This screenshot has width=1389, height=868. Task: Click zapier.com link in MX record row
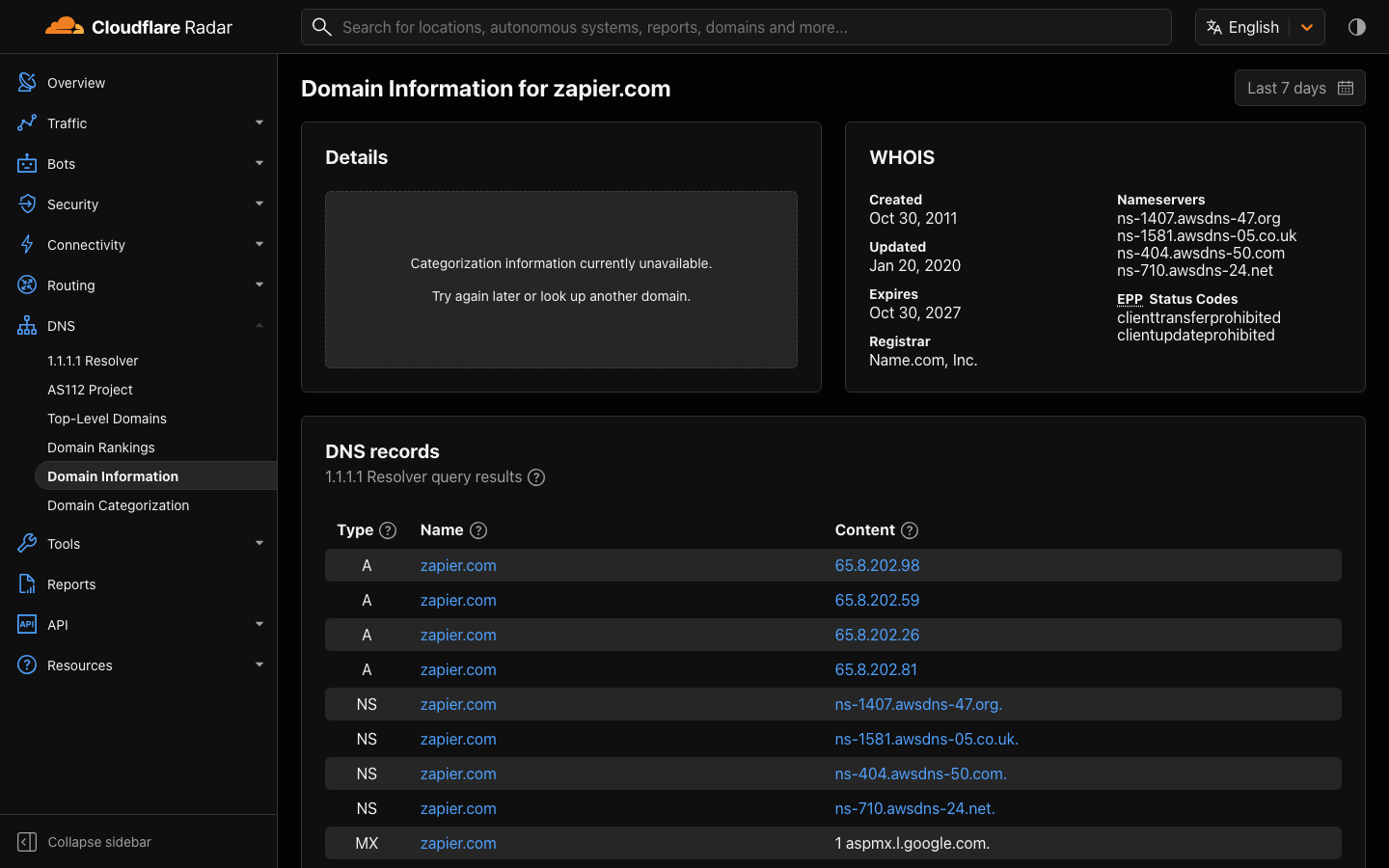458,843
